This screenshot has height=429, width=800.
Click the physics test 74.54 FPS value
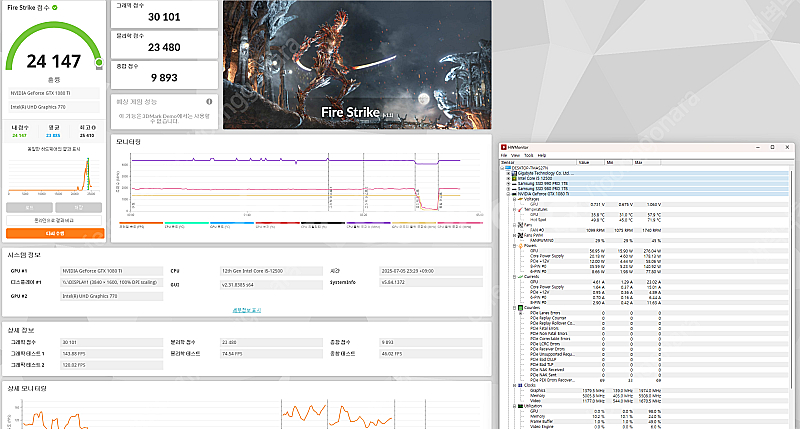(271, 354)
